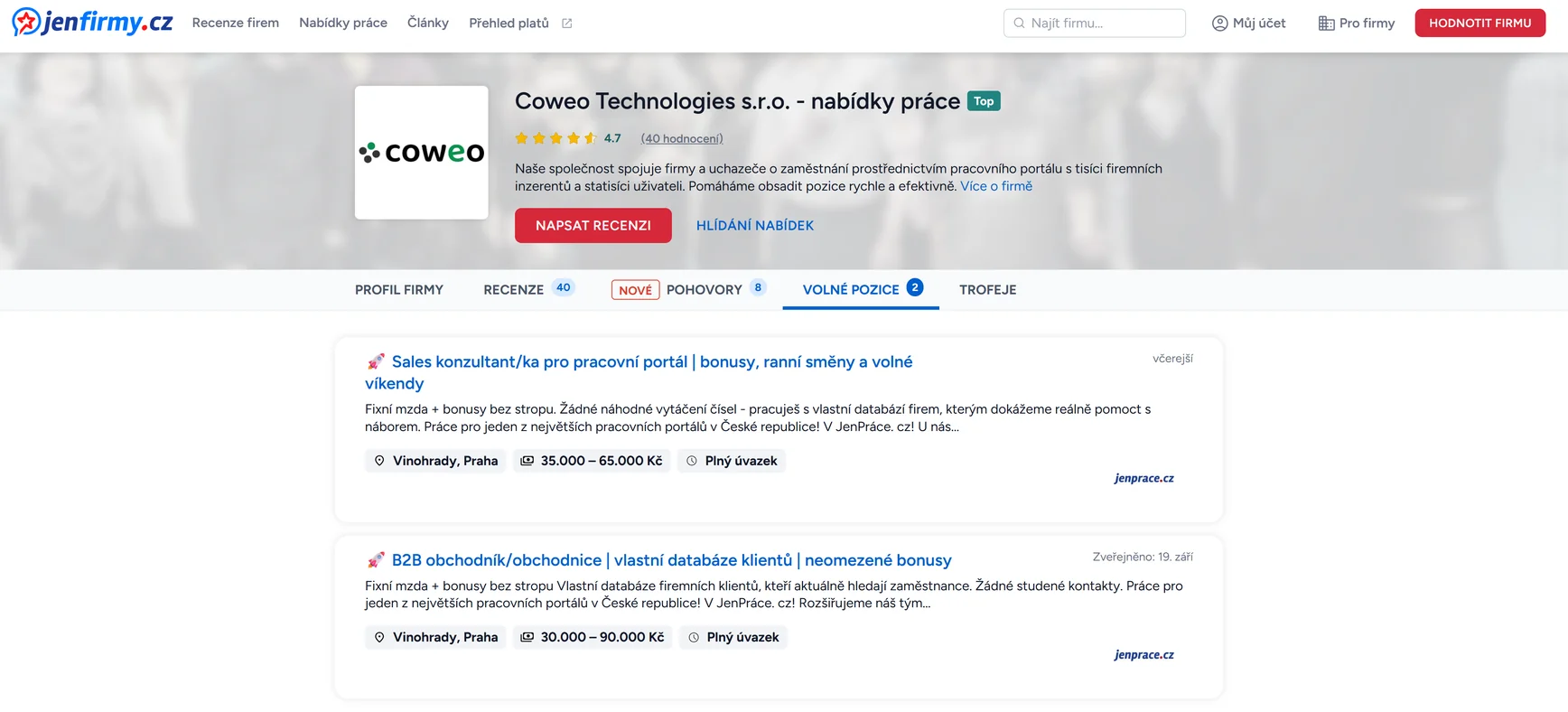The height and width of the screenshot is (712, 1568).
Task: Click the jenprace.cz logo in Sales konzultant card
Action: [1144, 478]
